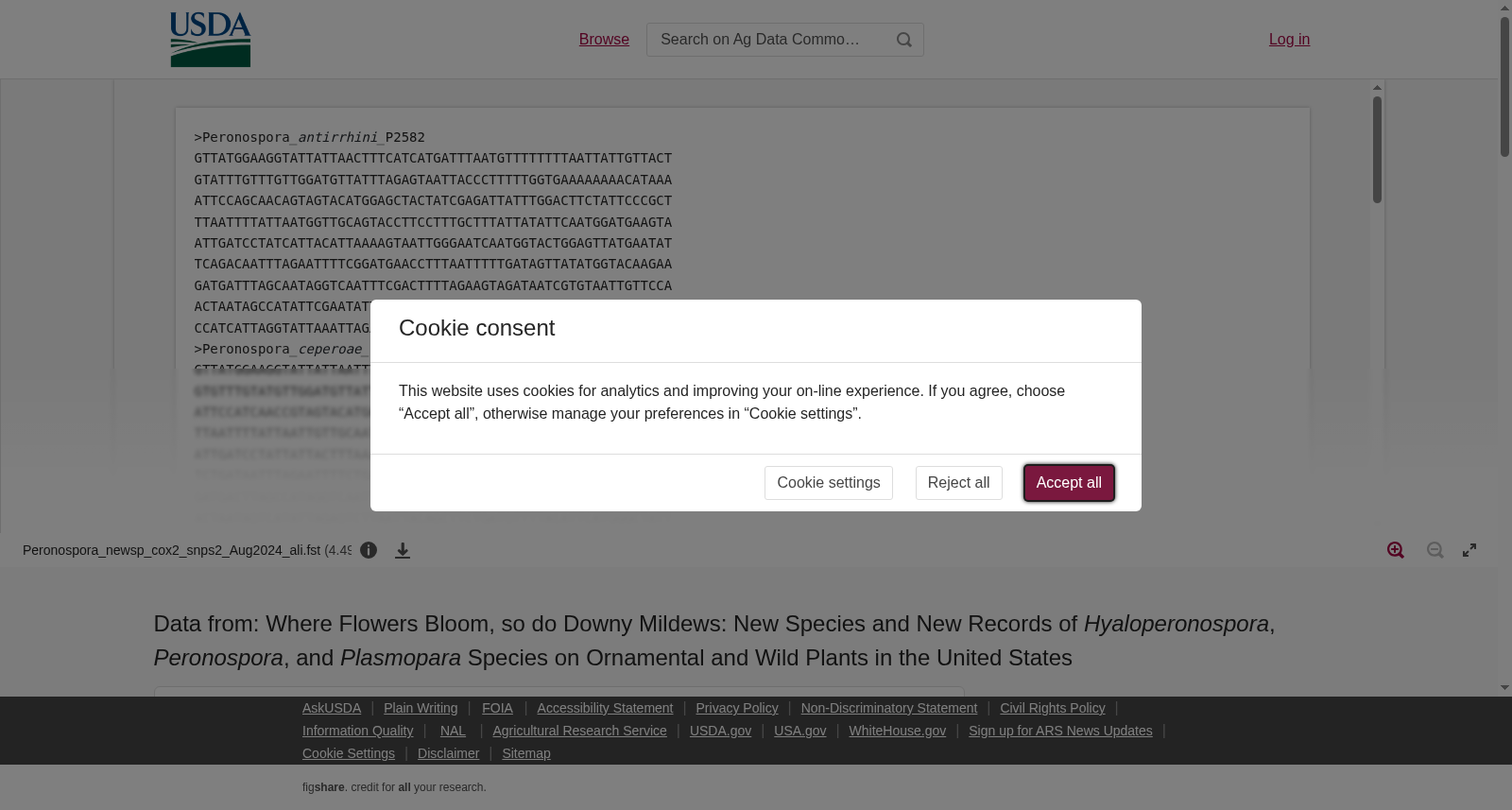Open preview in fullscreen mode
1512x810 pixels.
coord(1469,550)
